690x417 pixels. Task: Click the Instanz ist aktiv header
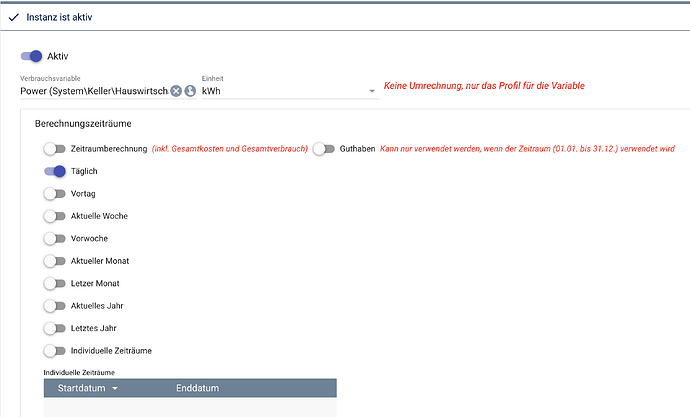click(x=59, y=17)
